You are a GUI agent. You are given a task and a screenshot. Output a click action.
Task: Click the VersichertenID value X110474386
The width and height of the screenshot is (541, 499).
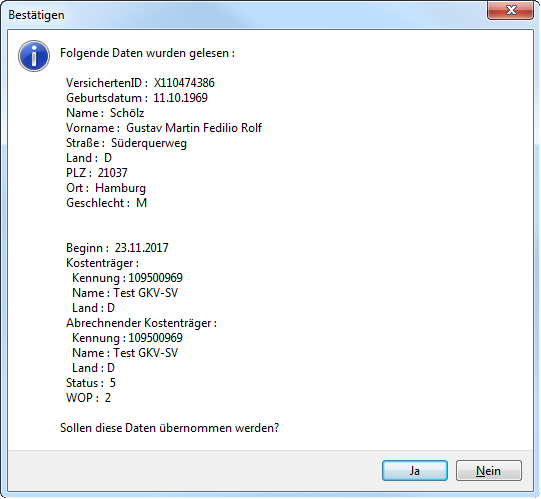[184, 83]
